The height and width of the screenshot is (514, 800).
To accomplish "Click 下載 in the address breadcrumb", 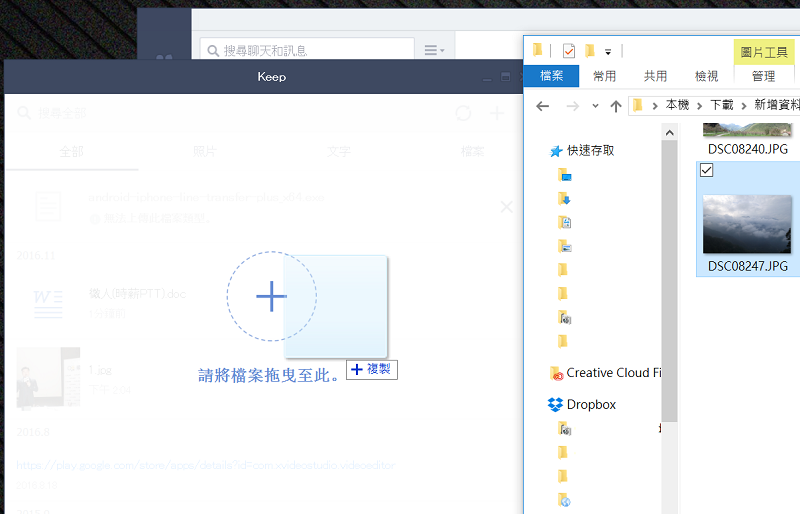I will pos(721,105).
